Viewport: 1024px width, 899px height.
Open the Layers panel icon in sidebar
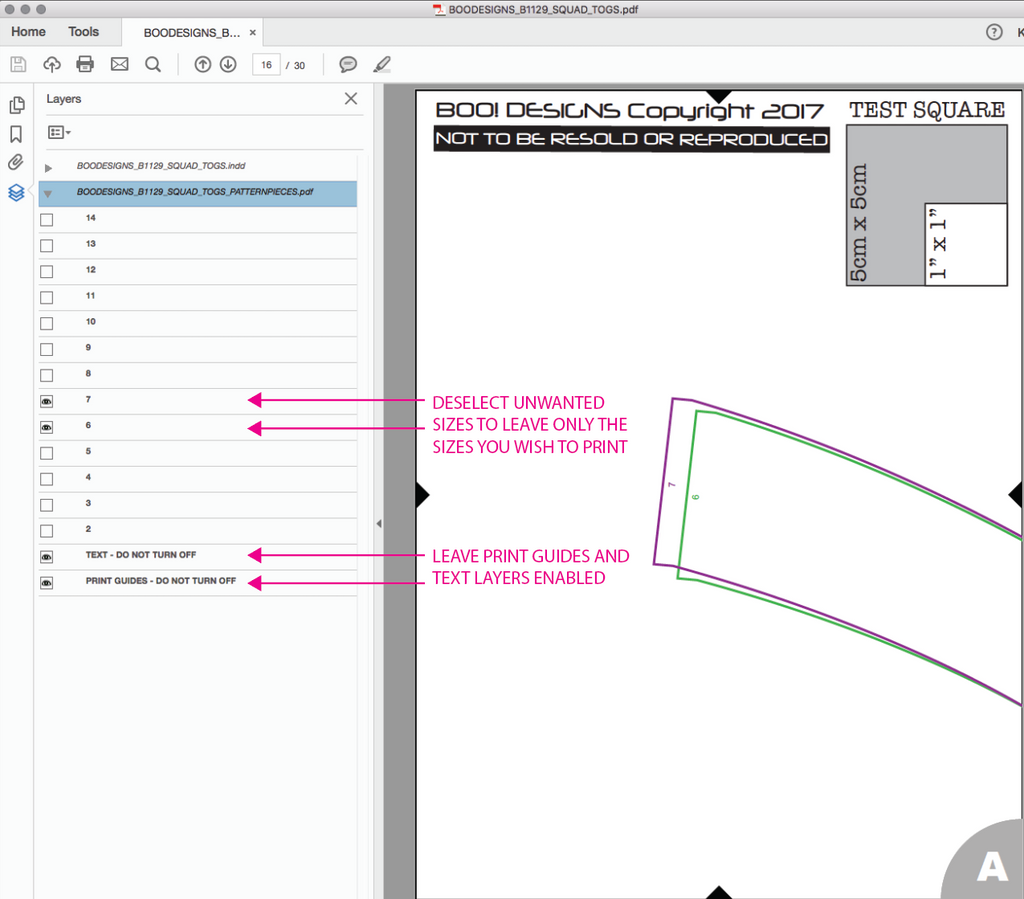tap(17, 192)
